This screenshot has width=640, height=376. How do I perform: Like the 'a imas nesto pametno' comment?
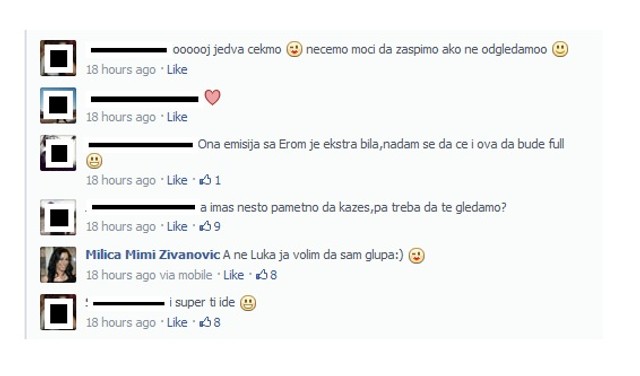(177, 226)
